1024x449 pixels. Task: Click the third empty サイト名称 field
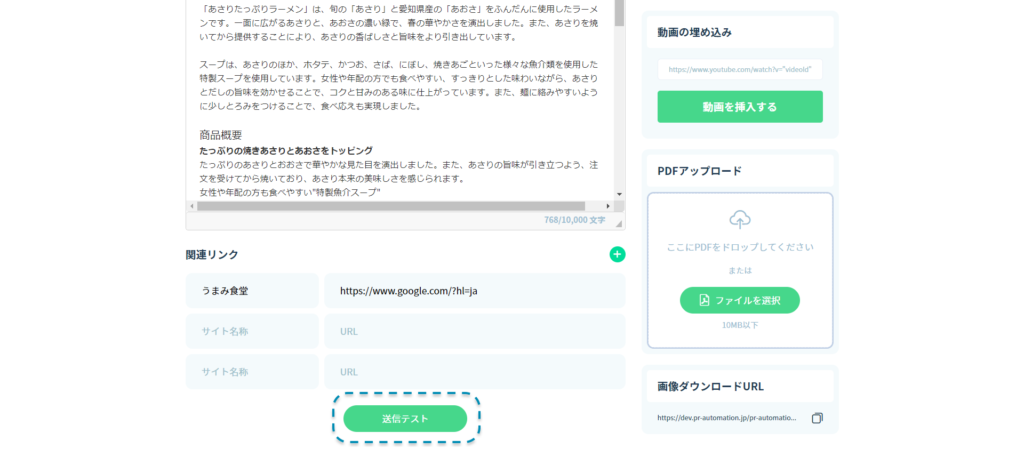252,371
